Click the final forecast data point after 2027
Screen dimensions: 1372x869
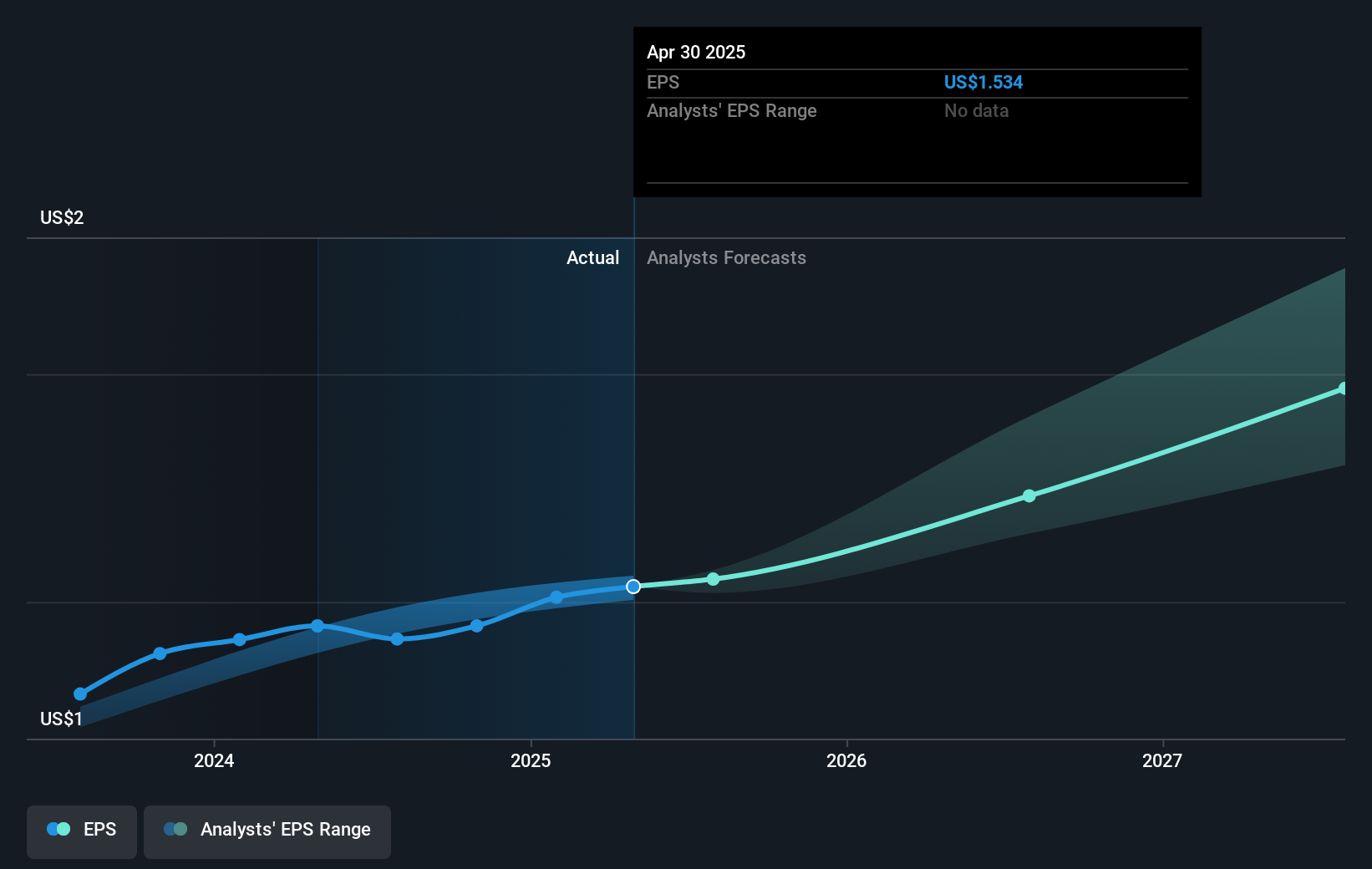(1343, 389)
